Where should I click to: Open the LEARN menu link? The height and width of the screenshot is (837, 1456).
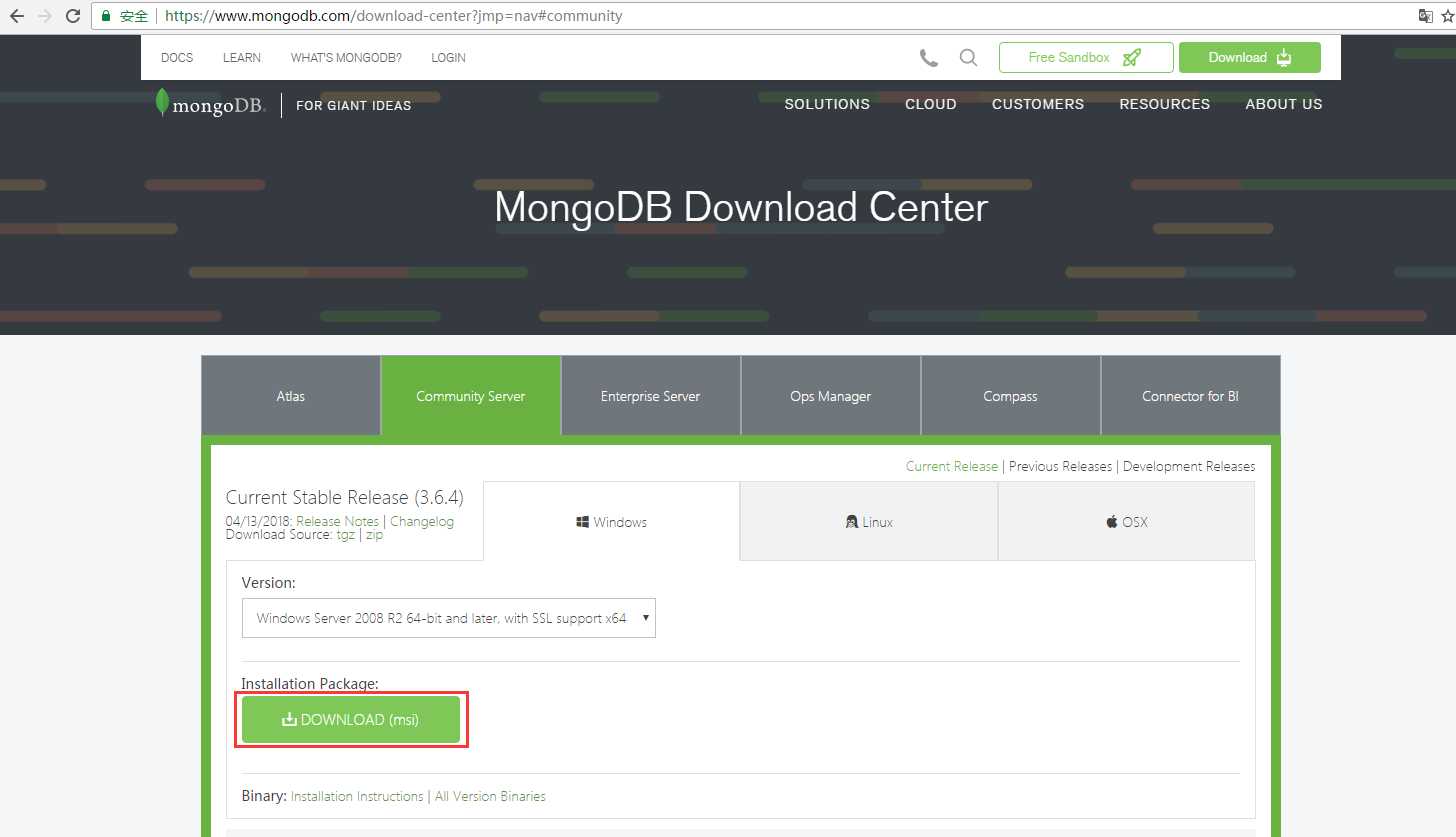point(242,58)
